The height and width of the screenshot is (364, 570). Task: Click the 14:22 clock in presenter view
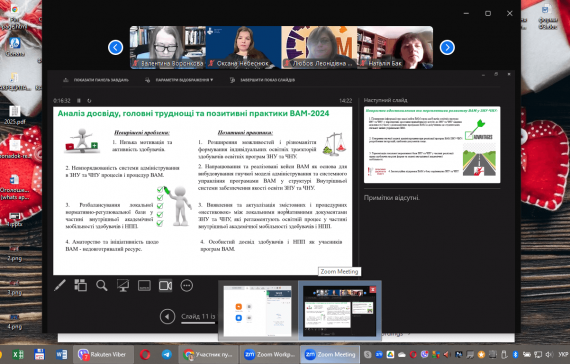345,100
